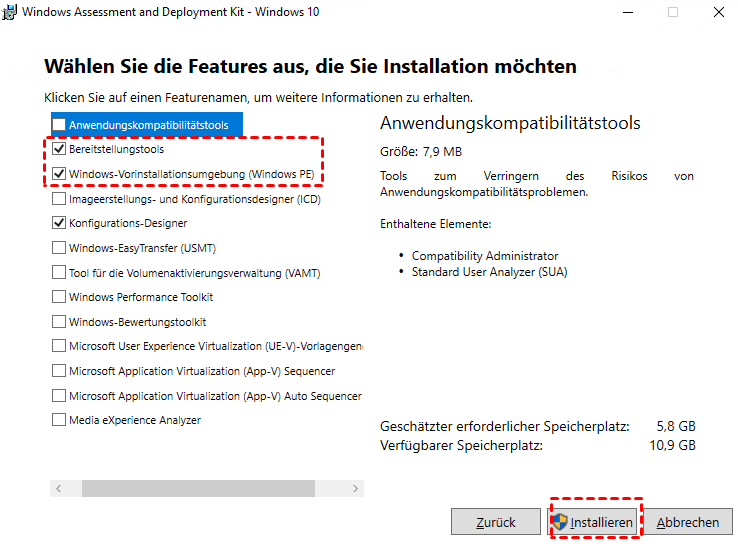Viewport: 738px width, 544px height.
Task: Click the Windows-Bewertungstoolkit feature name
Action: [x=137, y=322]
